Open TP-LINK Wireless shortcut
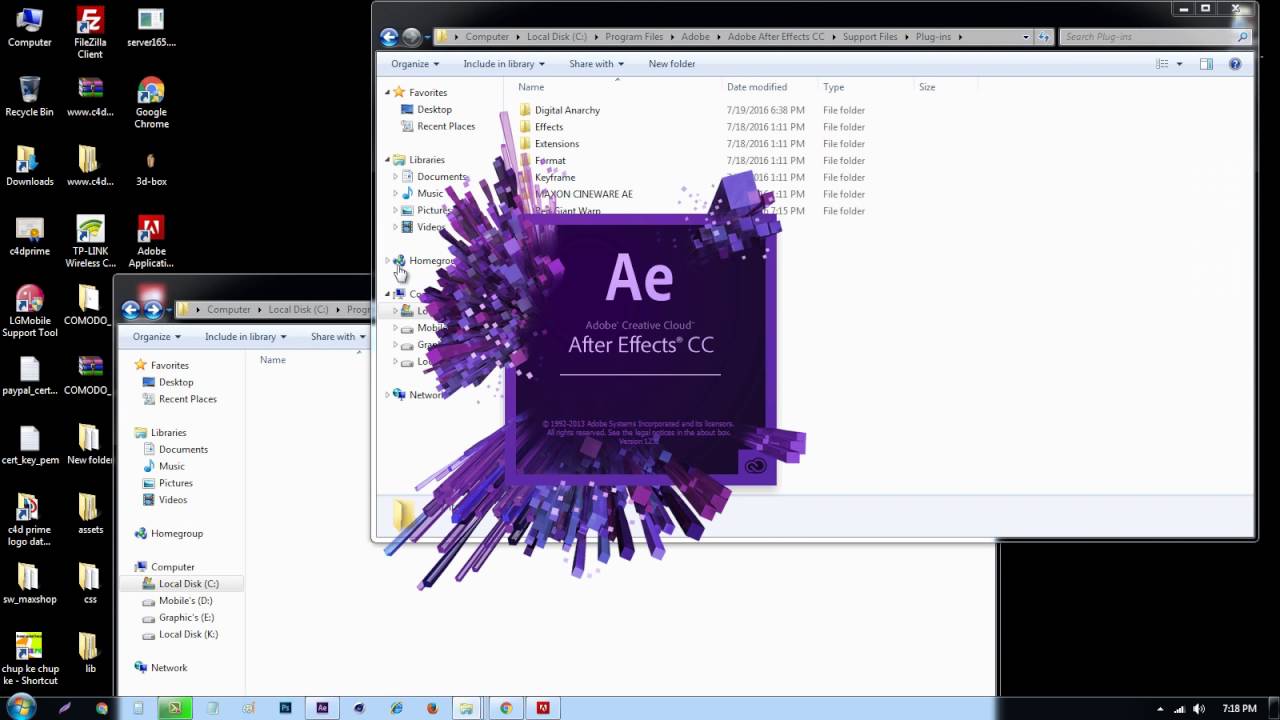 click(90, 242)
